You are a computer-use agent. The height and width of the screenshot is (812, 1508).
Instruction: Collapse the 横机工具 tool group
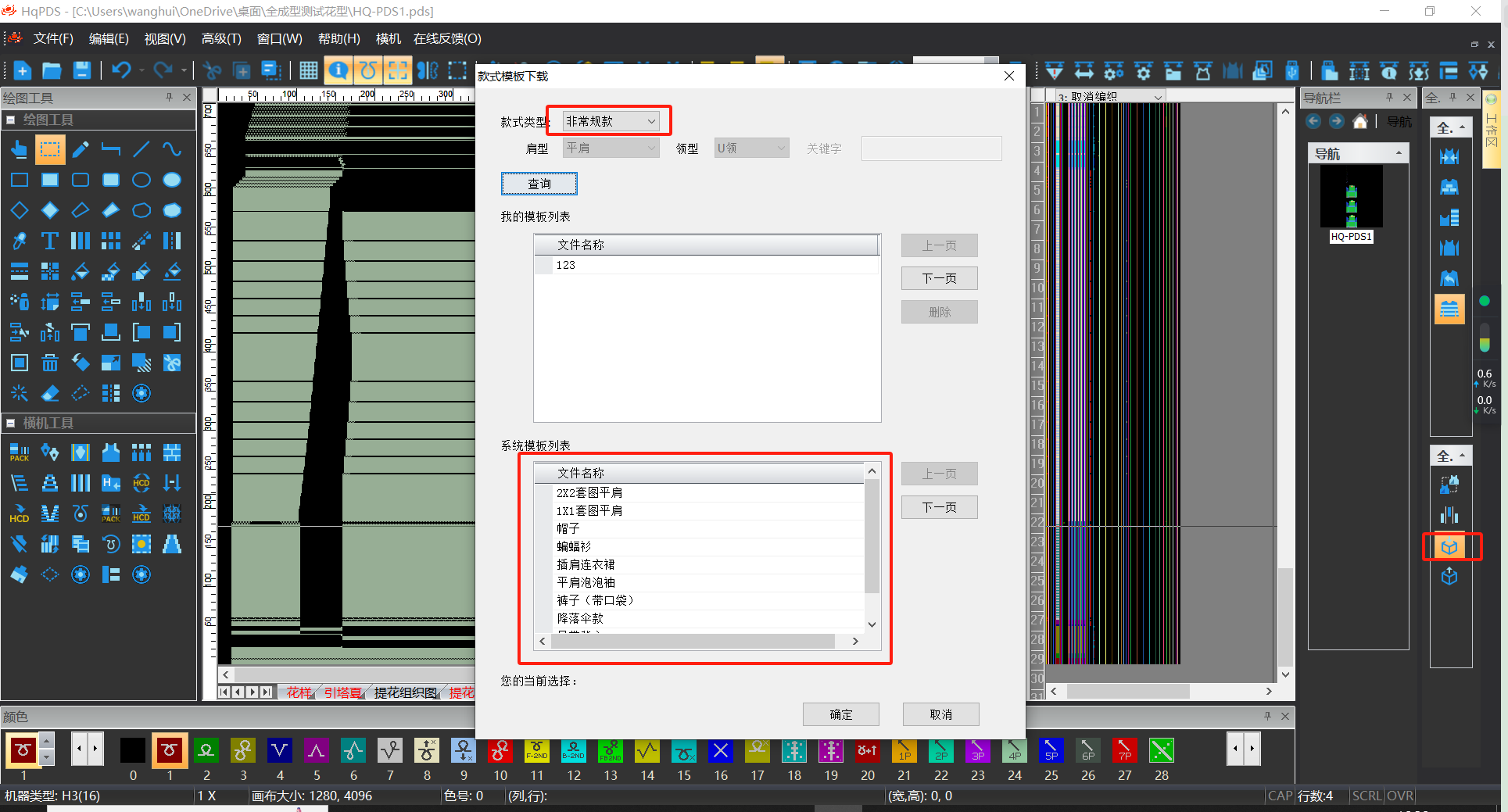tap(11, 423)
